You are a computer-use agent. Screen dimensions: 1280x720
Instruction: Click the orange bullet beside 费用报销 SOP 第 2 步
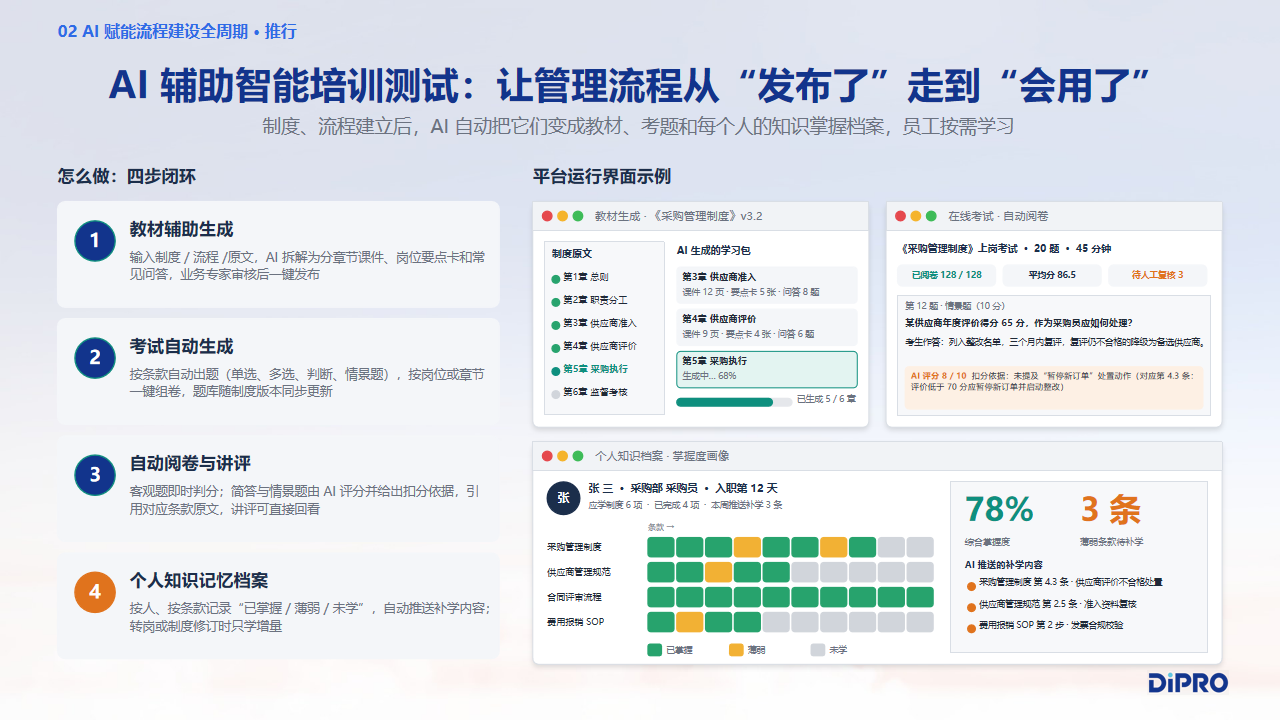(970, 628)
